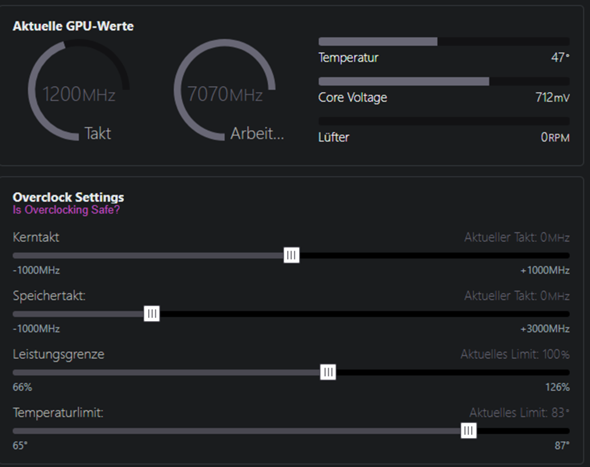Click the Lüfter RPM bar
Image resolution: width=590 pixels, height=467 pixels.
(x=444, y=121)
